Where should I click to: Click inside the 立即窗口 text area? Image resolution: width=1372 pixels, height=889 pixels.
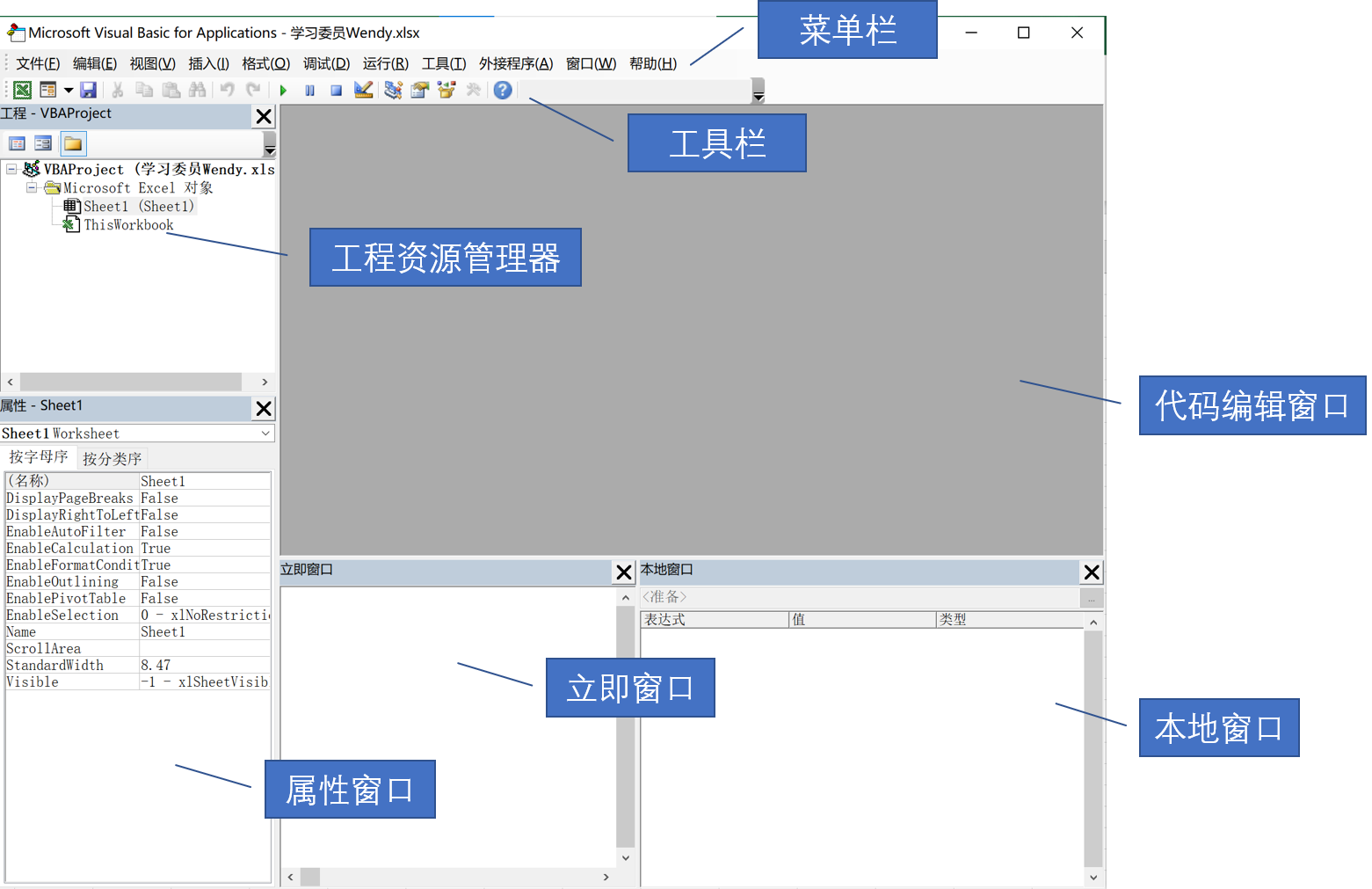tap(448, 727)
